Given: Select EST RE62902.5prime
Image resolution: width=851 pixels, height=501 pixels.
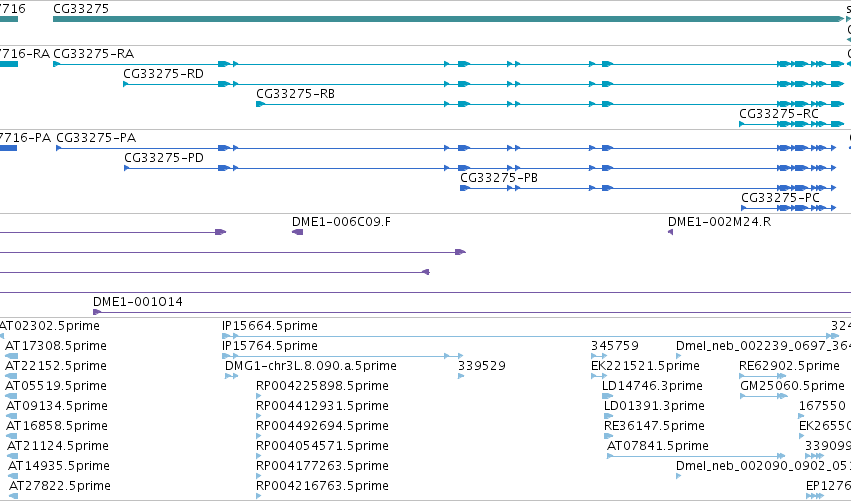Looking at the screenshot, I should pos(789,366).
